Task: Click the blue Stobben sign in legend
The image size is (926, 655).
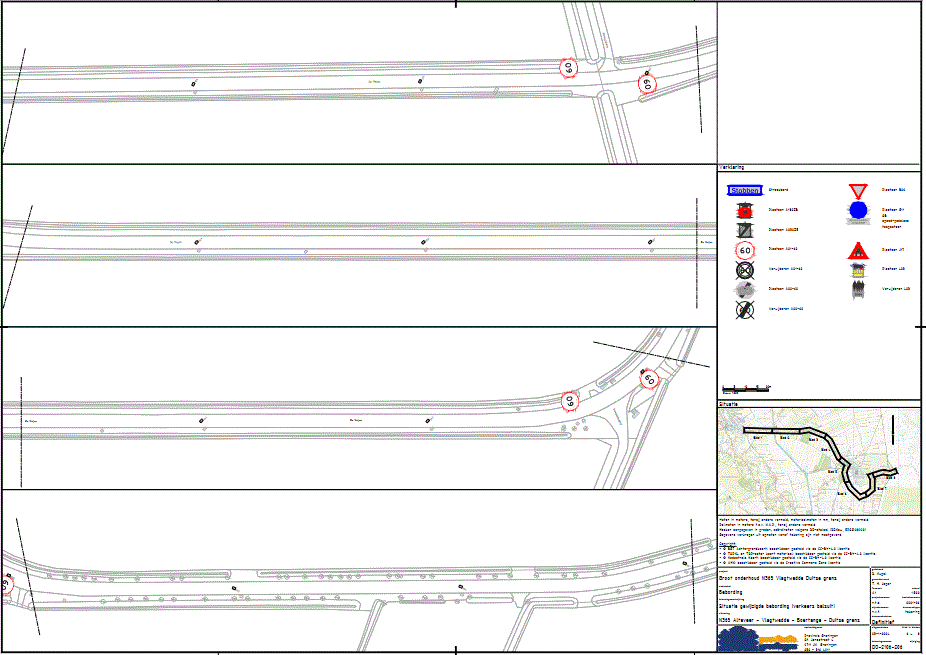Action: click(x=745, y=190)
